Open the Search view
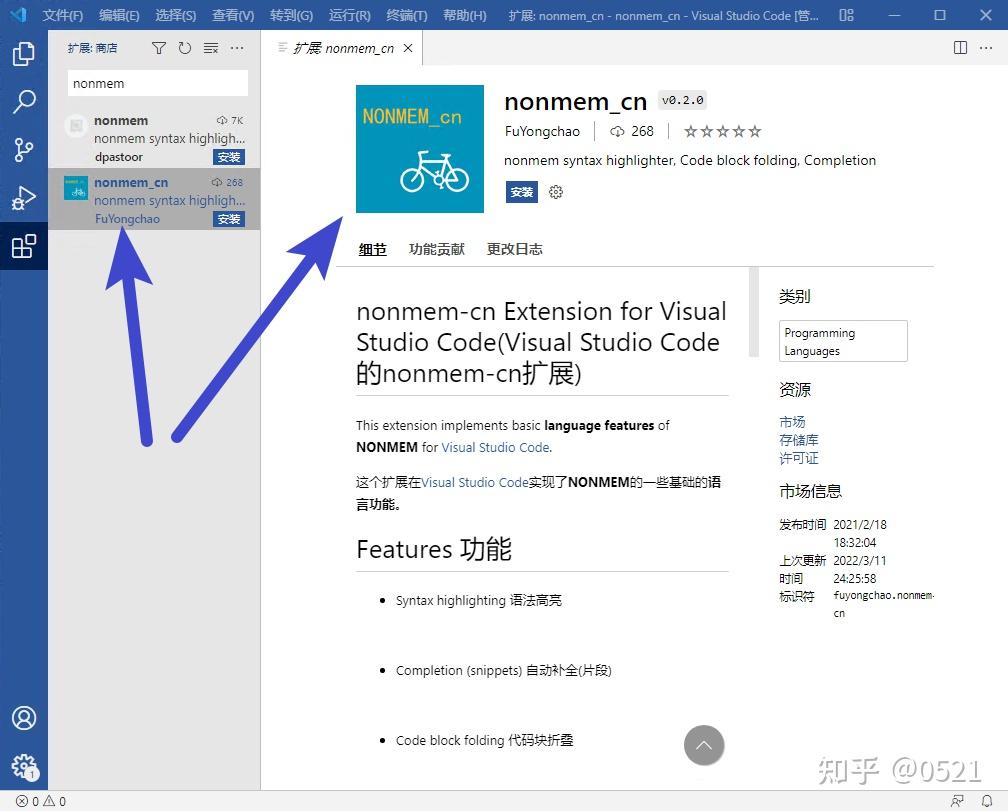The width and height of the screenshot is (1008, 811). (x=24, y=101)
